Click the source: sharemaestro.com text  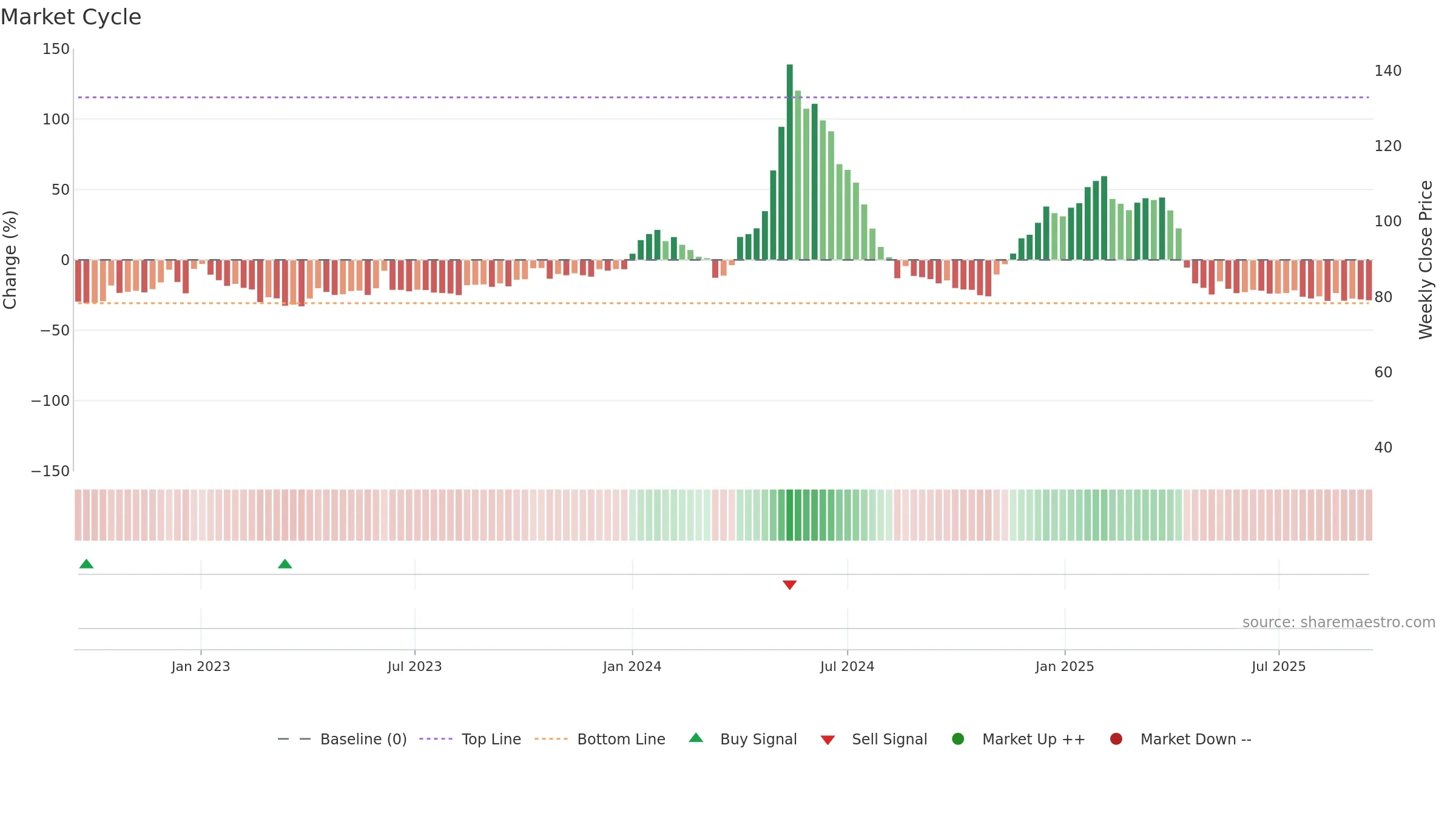click(1339, 622)
